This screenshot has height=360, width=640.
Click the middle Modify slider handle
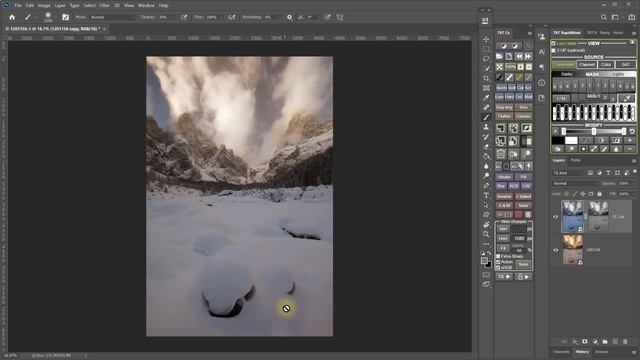click(594, 131)
